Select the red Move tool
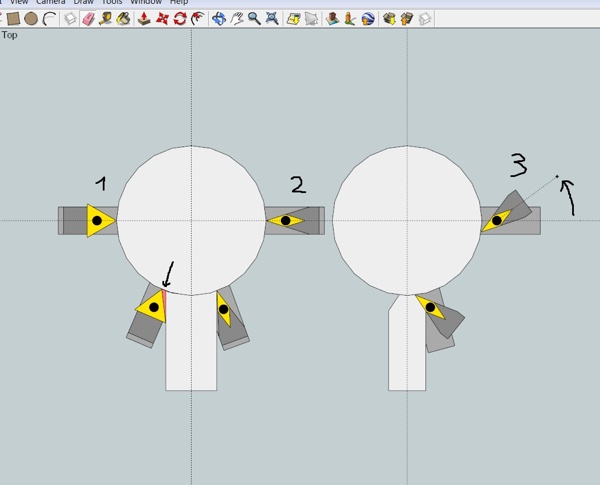 tap(162, 18)
